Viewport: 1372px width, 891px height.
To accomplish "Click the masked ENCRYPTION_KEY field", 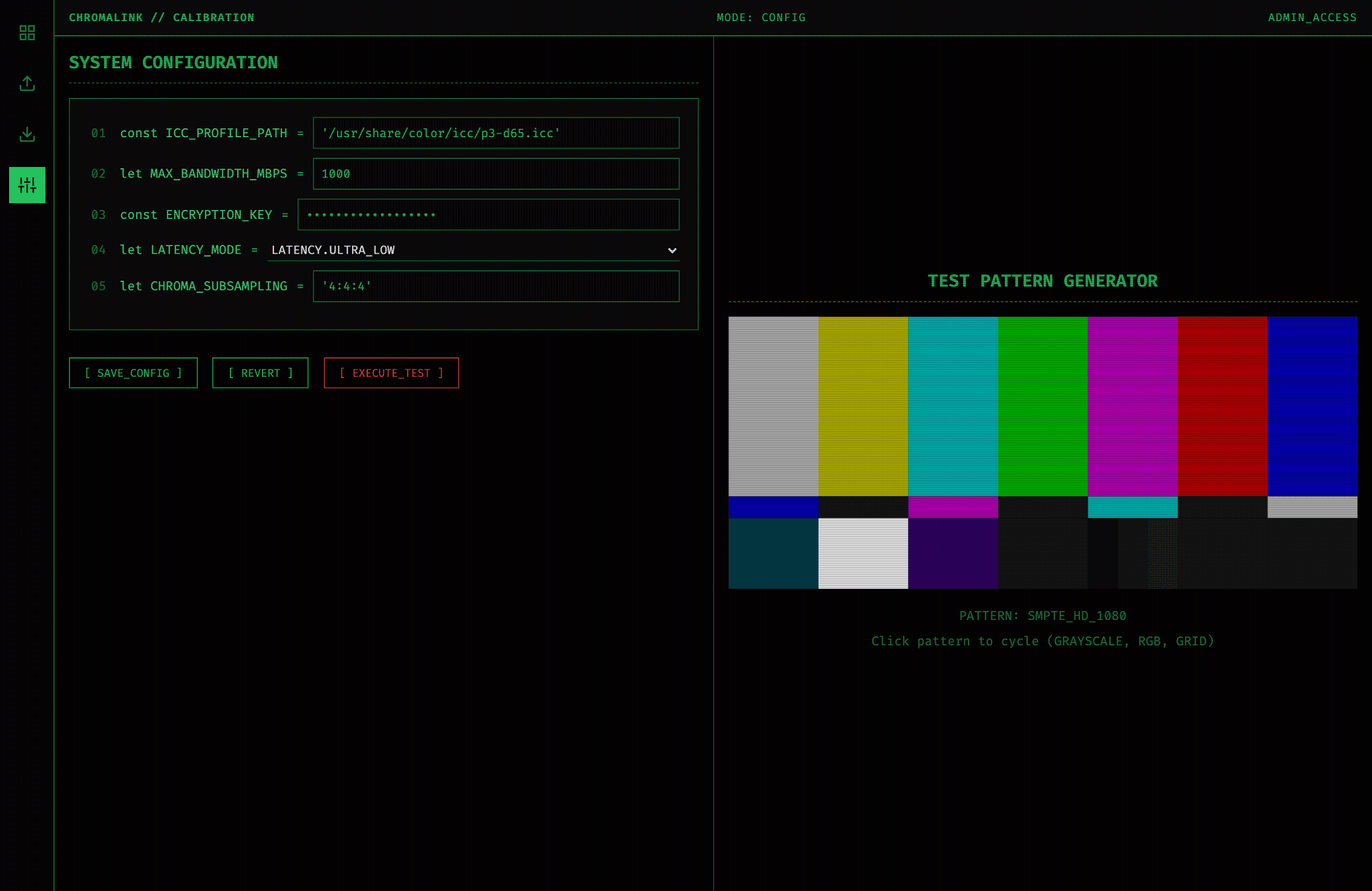I will coord(488,214).
